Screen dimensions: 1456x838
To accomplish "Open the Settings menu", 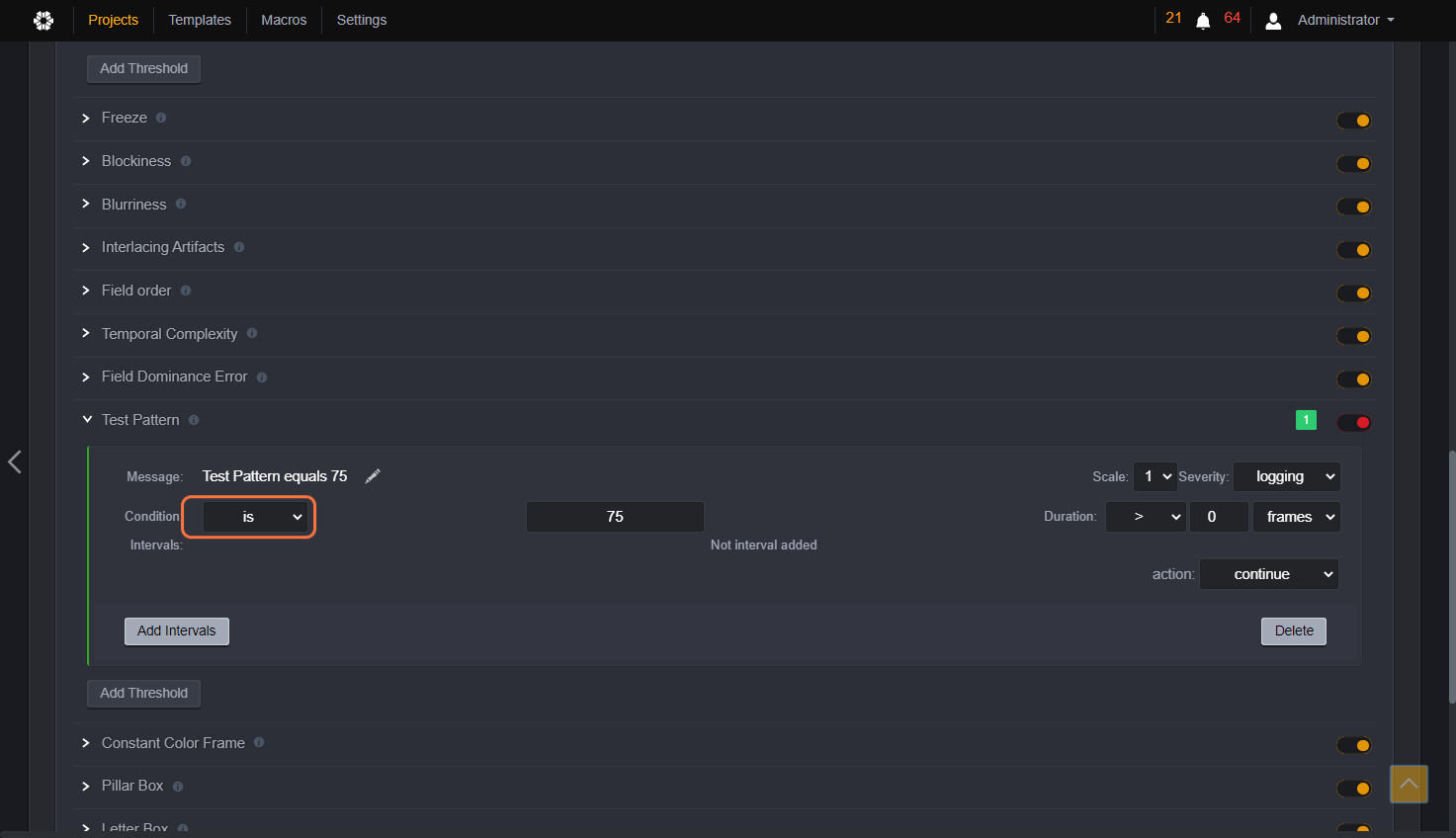I will click(362, 20).
